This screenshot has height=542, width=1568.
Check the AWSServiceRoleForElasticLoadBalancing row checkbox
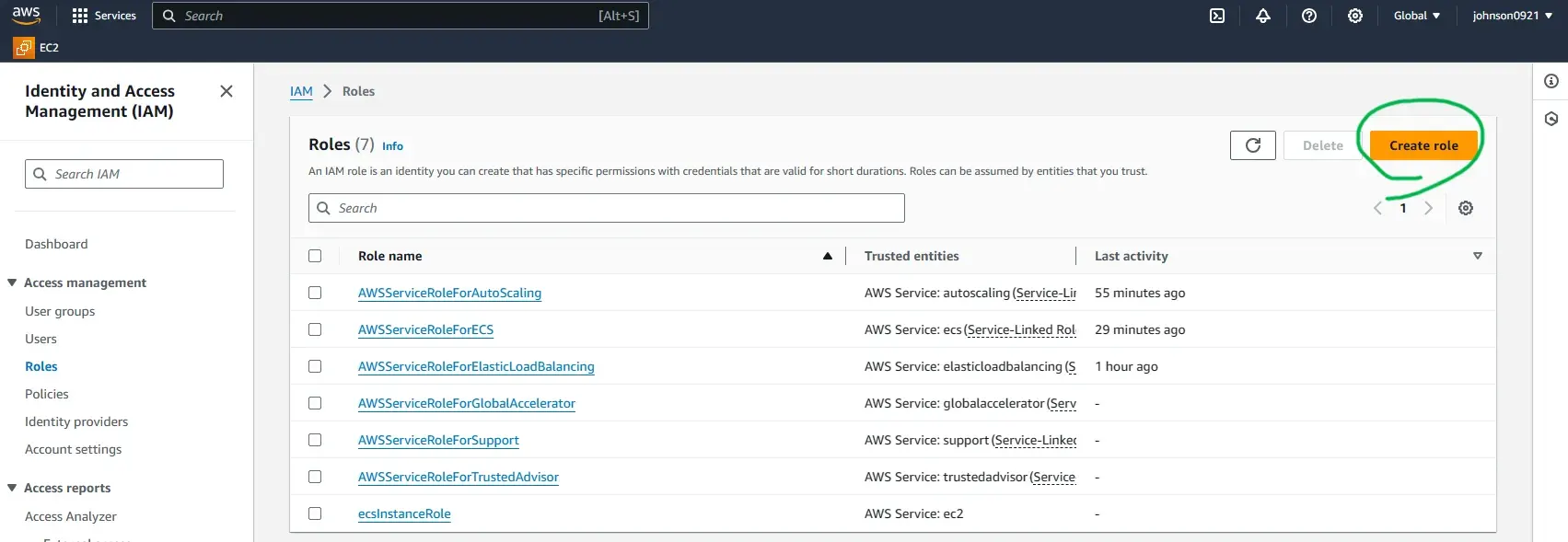pyautogui.click(x=315, y=366)
